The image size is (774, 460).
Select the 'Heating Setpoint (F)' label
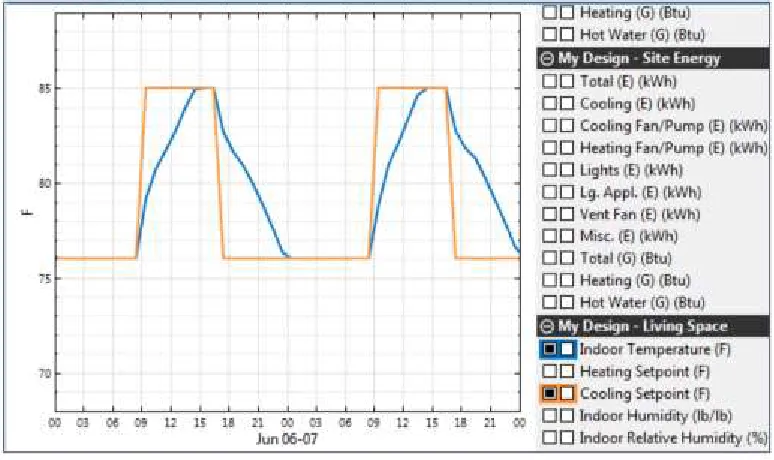(x=645, y=372)
